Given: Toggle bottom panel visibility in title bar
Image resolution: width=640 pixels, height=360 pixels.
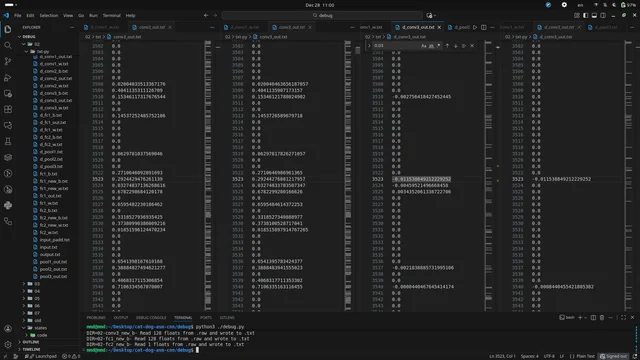Looking at the screenshot, I should coord(594,16).
